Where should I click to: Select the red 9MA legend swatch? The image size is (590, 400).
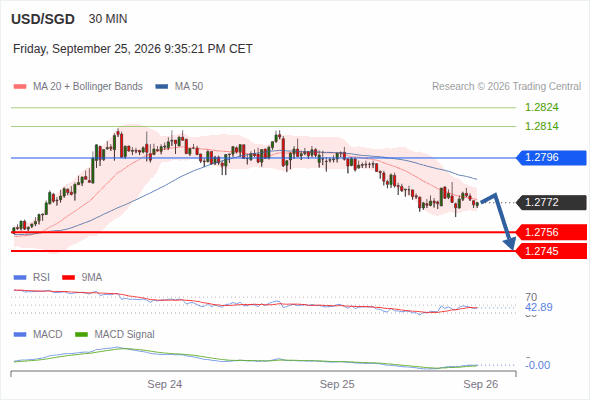coord(68,278)
